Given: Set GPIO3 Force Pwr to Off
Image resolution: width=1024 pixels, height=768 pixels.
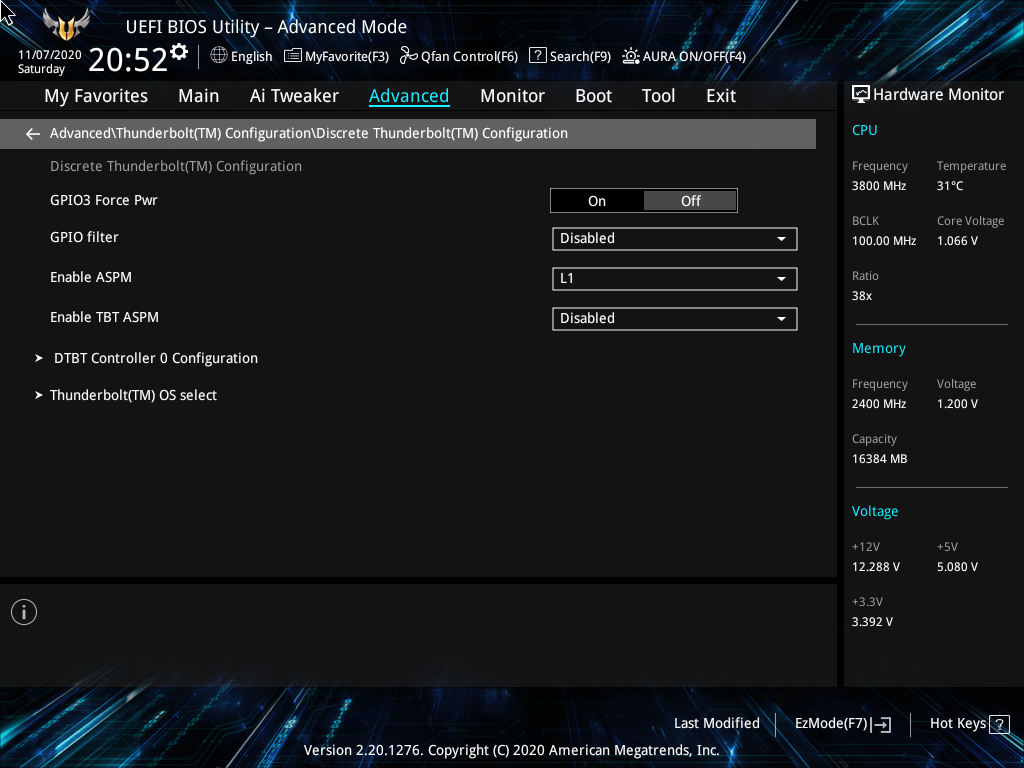Looking at the screenshot, I should tap(690, 201).
